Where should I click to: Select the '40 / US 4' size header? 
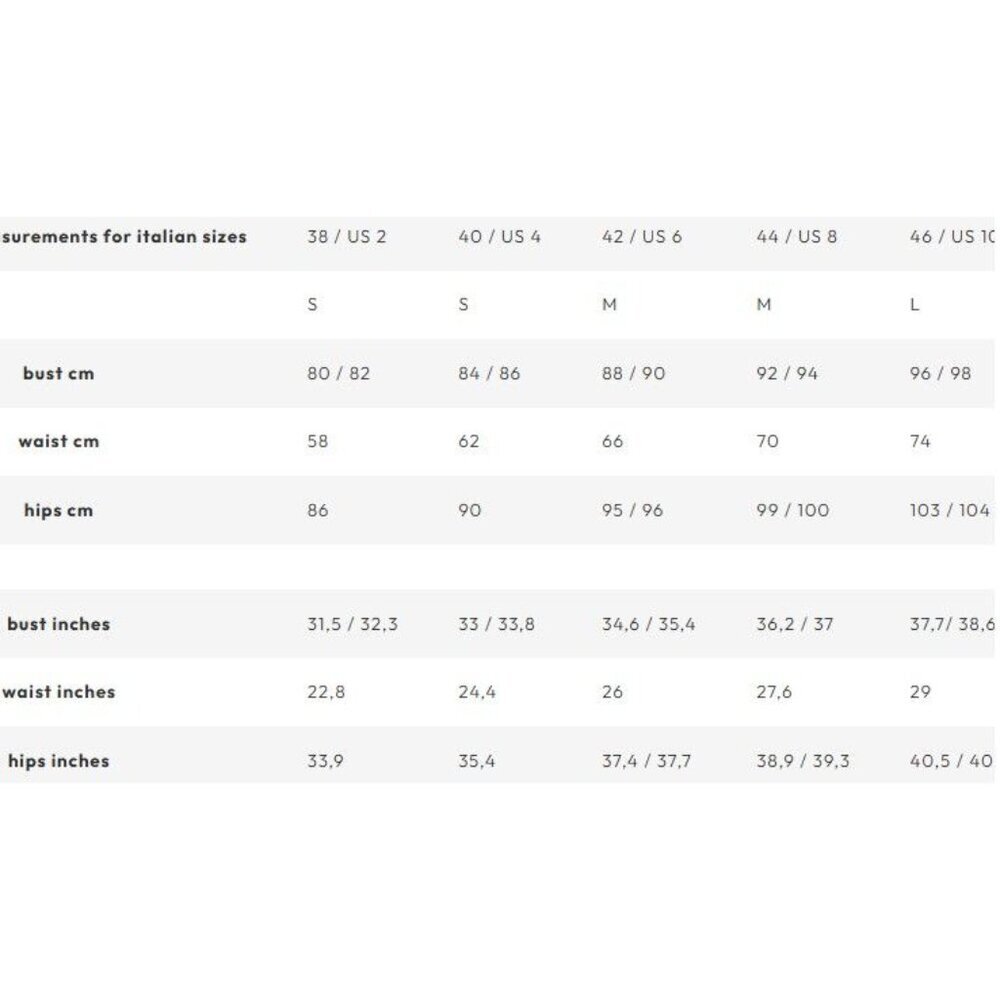tap(499, 237)
